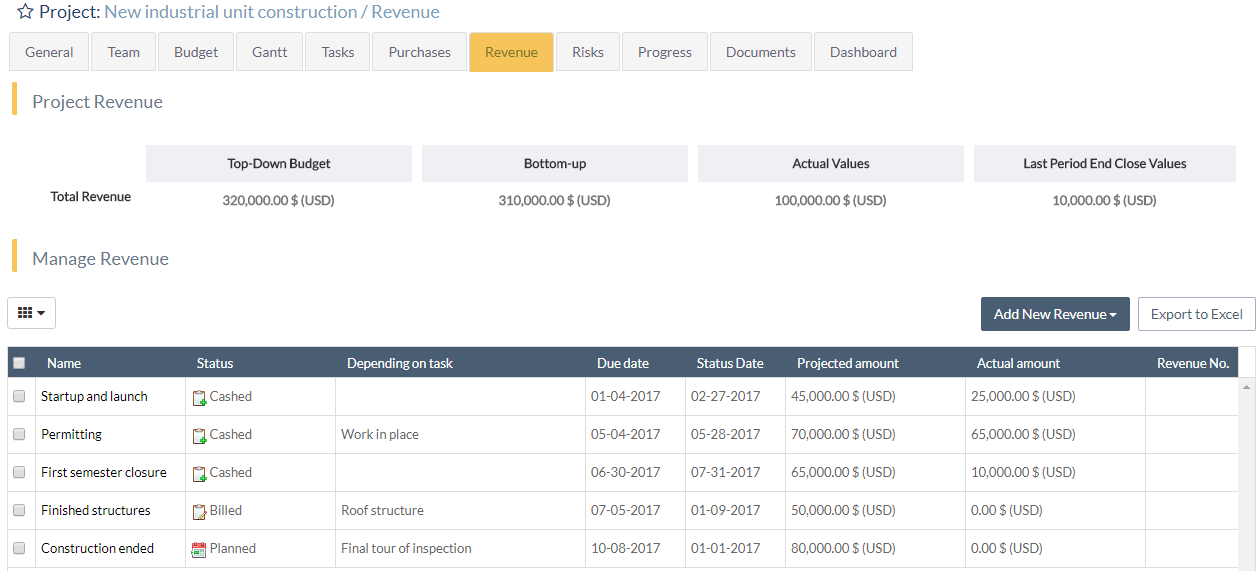Star the project as favorite
The width and height of the screenshot is (1259, 571).
pyautogui.click(x=25, y=12)
